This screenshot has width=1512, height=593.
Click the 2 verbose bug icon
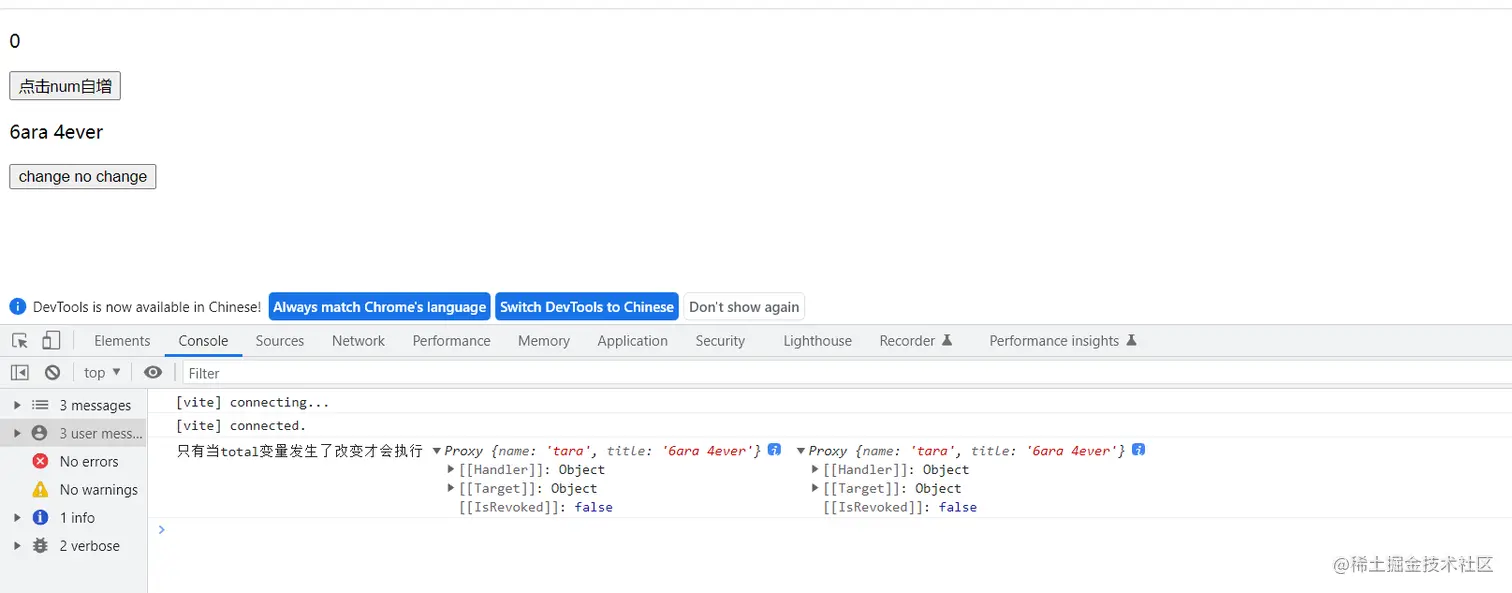[x=40, y=545]
